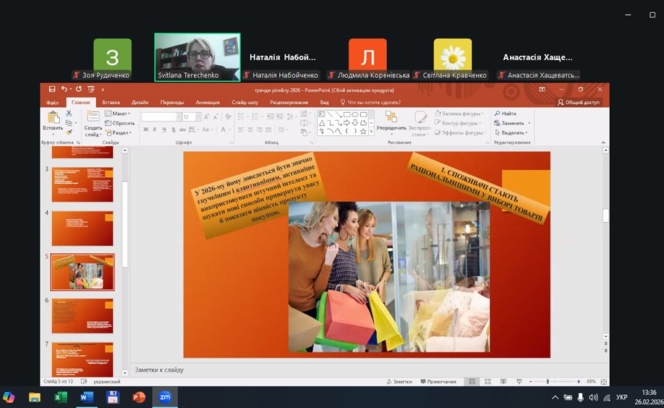Select slide 6 thumbnail in the slide panel
This screenshot has width=664, height=408.
tap(82, 315)
